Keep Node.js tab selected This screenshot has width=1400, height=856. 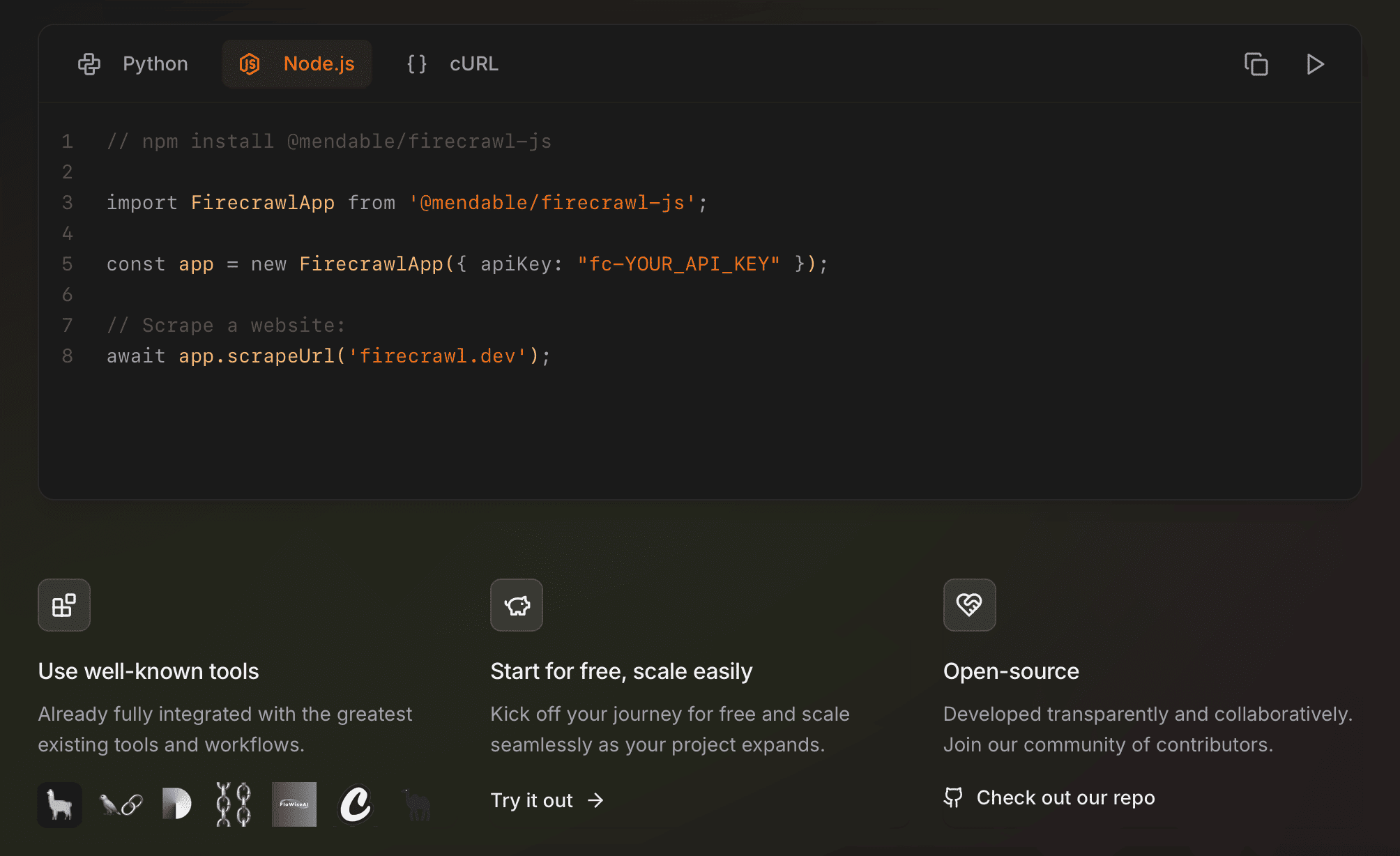click(296, 64)
